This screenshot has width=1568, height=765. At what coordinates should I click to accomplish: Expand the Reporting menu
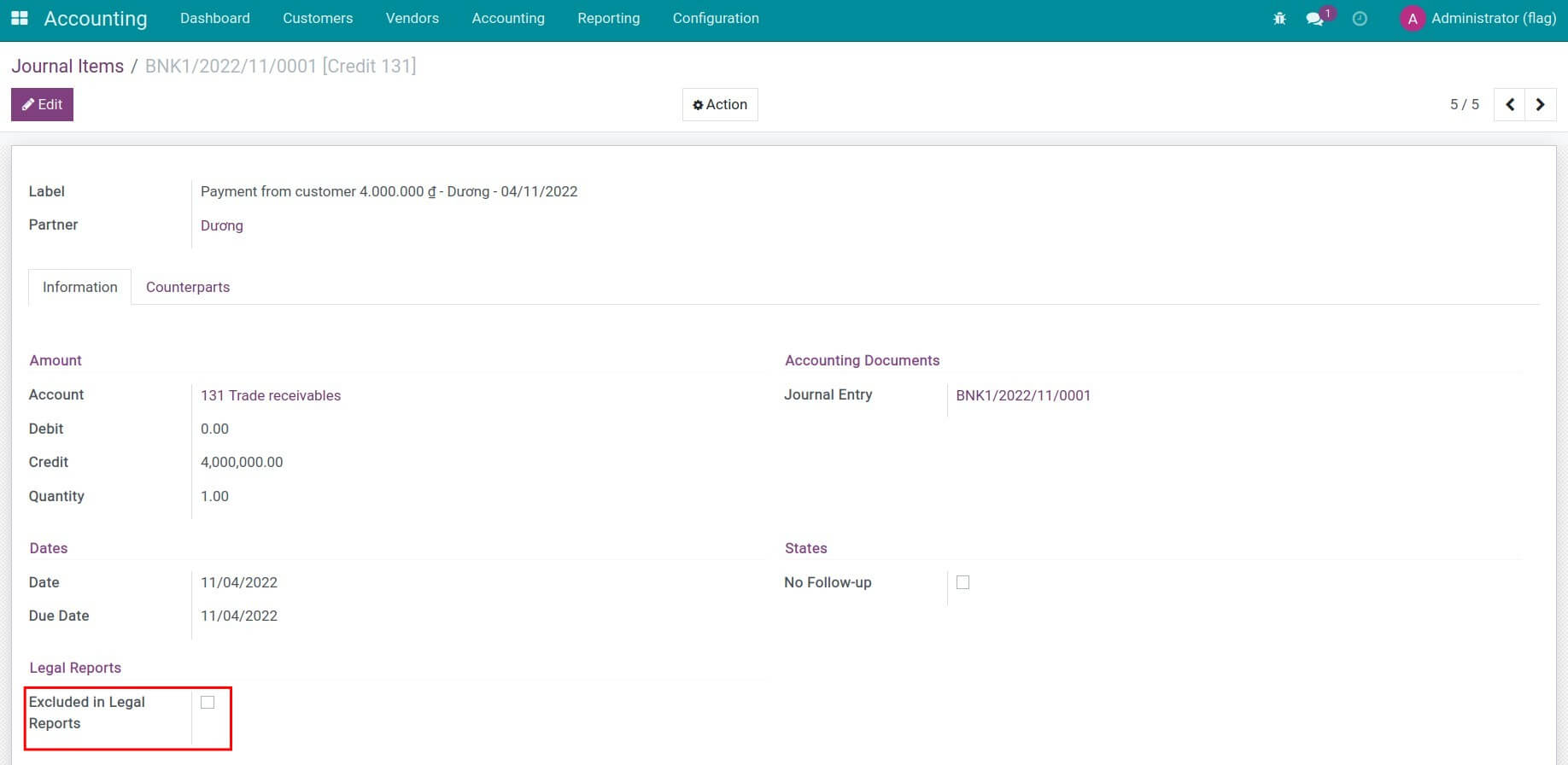tap(608, 18)
